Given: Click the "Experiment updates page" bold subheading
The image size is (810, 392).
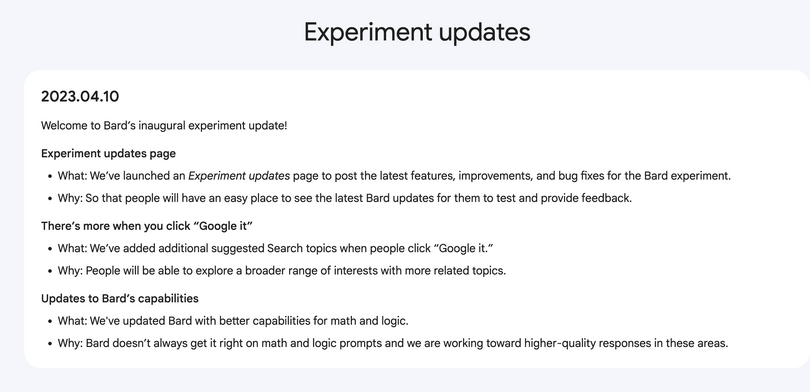Looking at the screenshot, I should pos(108,153).
